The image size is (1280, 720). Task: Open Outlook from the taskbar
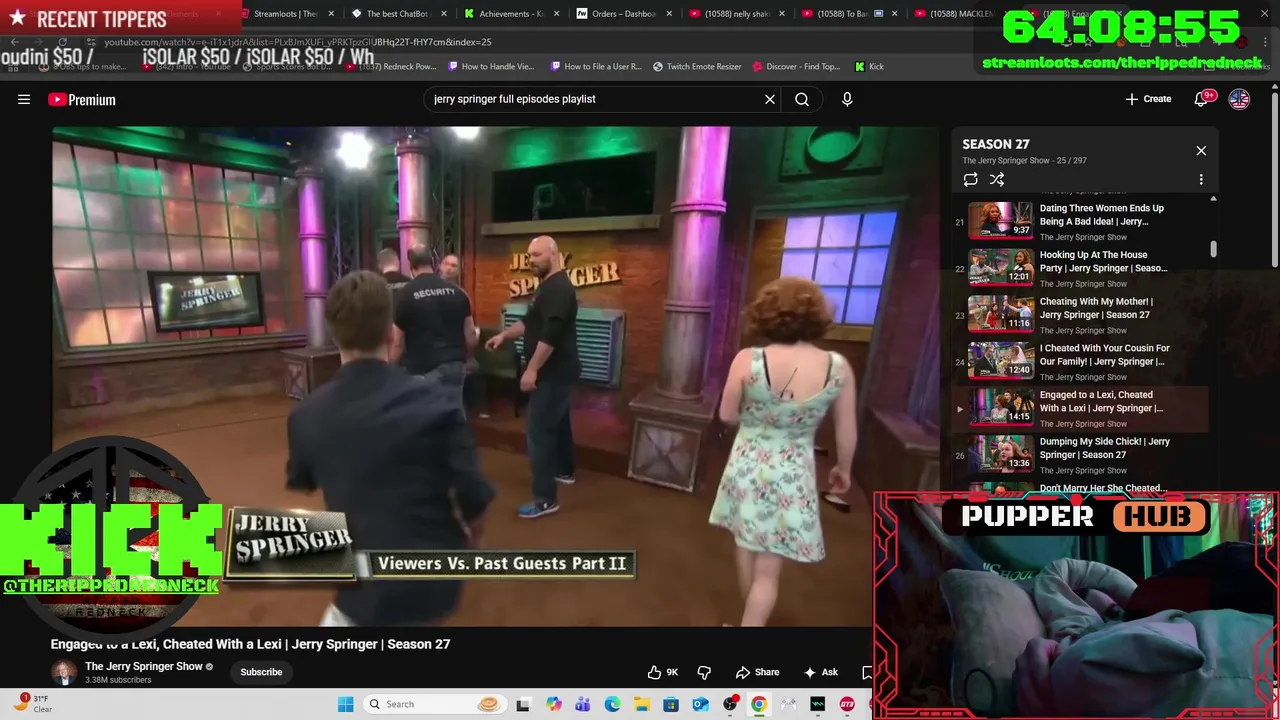(700, 704)
